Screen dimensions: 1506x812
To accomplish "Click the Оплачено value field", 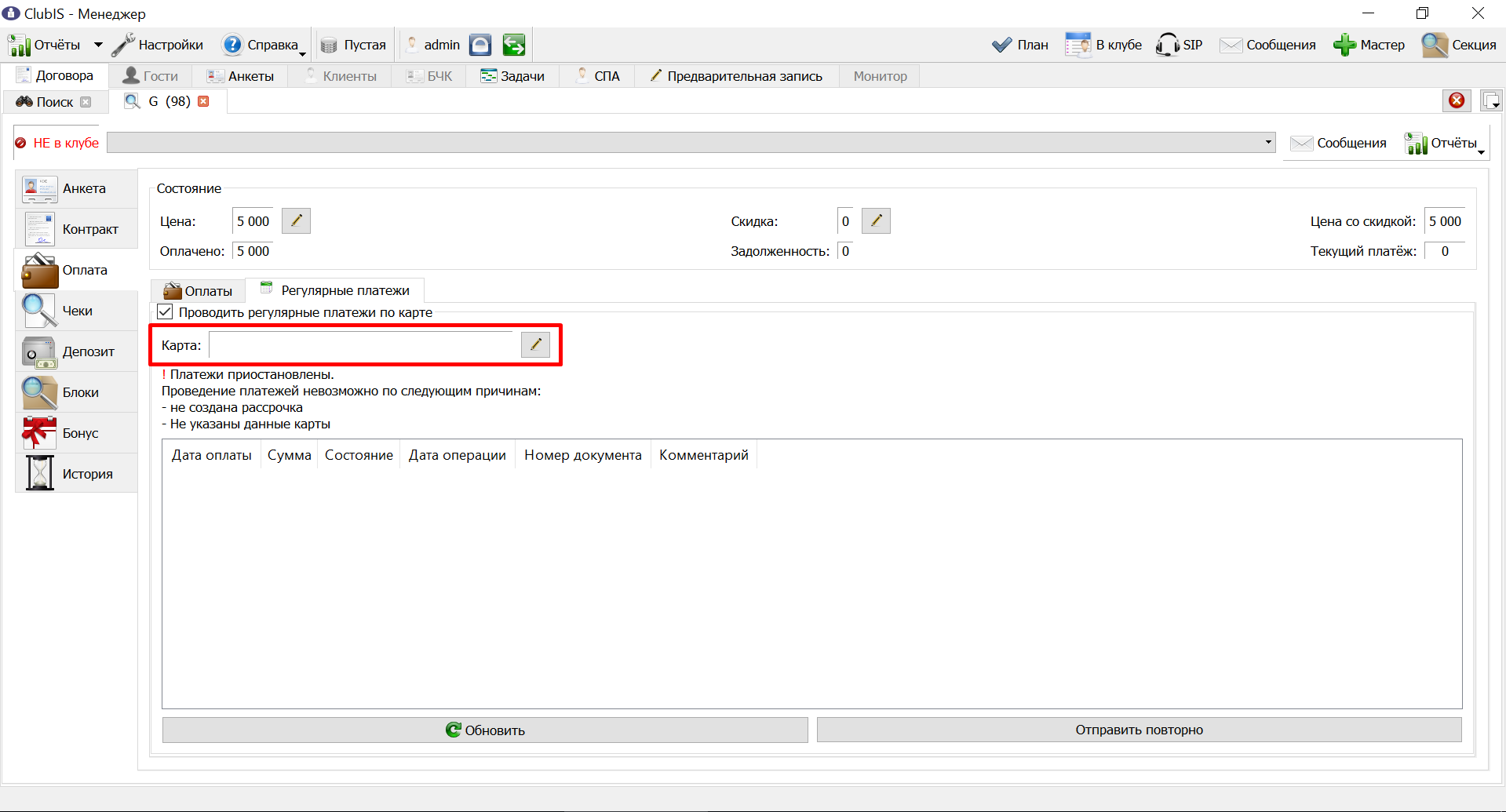I will coord(254,251).
